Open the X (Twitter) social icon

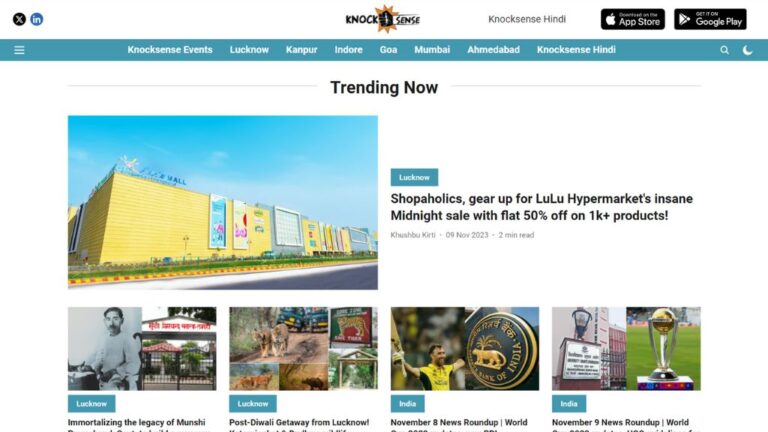point(19,19)
